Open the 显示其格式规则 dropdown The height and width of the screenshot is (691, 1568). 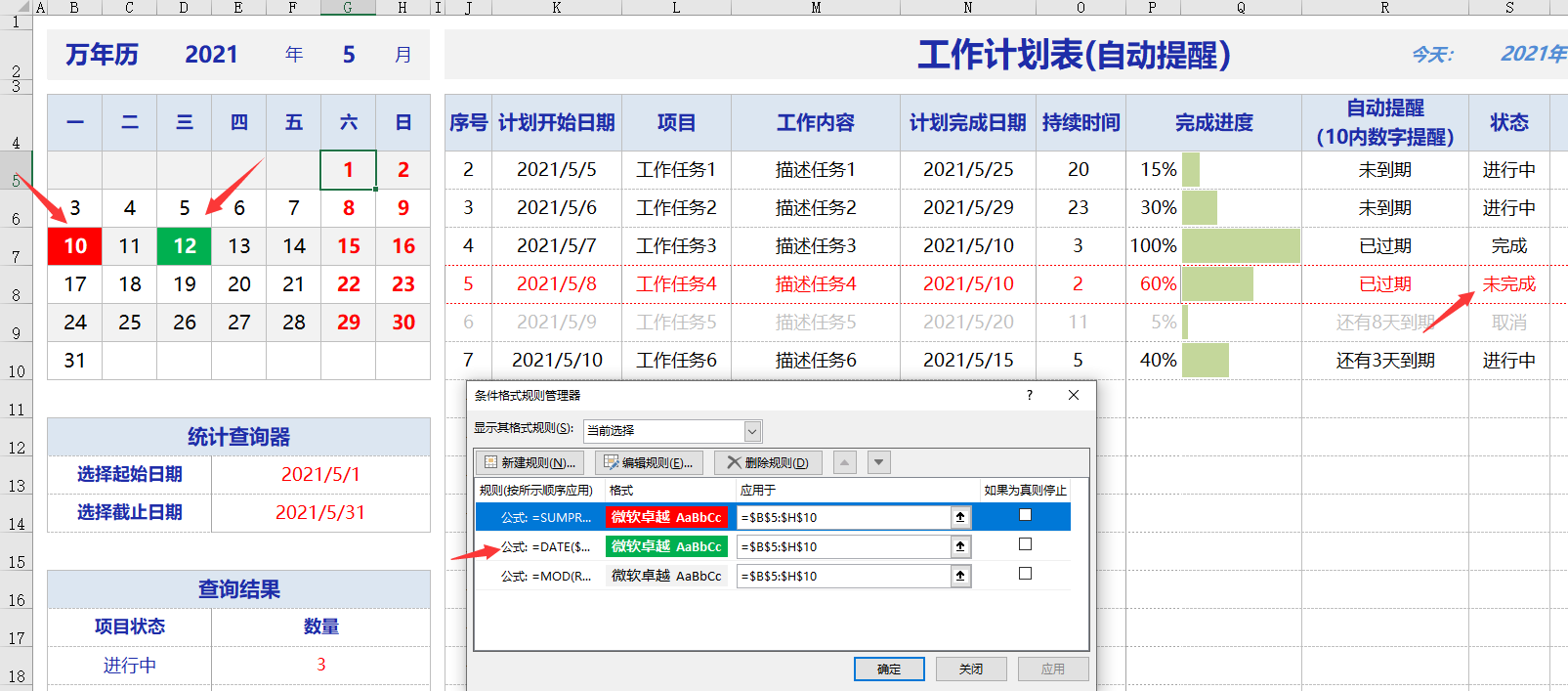coord(752,430)
